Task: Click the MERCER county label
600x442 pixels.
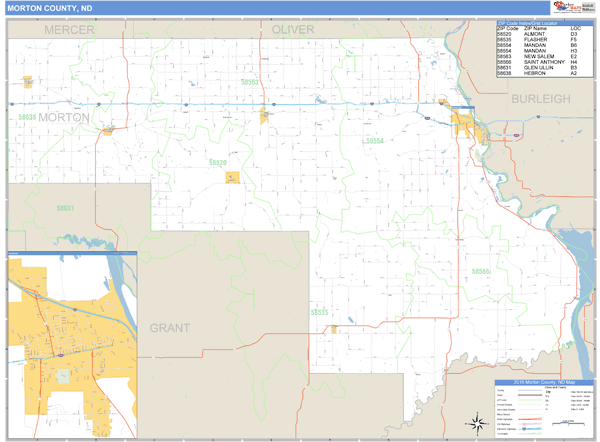Action: (x=69, y=30)
